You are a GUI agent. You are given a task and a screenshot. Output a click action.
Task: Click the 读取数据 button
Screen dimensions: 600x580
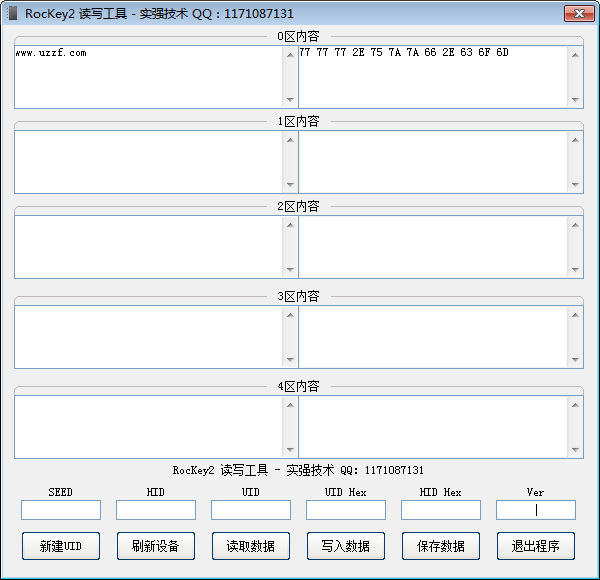point(251,546)
